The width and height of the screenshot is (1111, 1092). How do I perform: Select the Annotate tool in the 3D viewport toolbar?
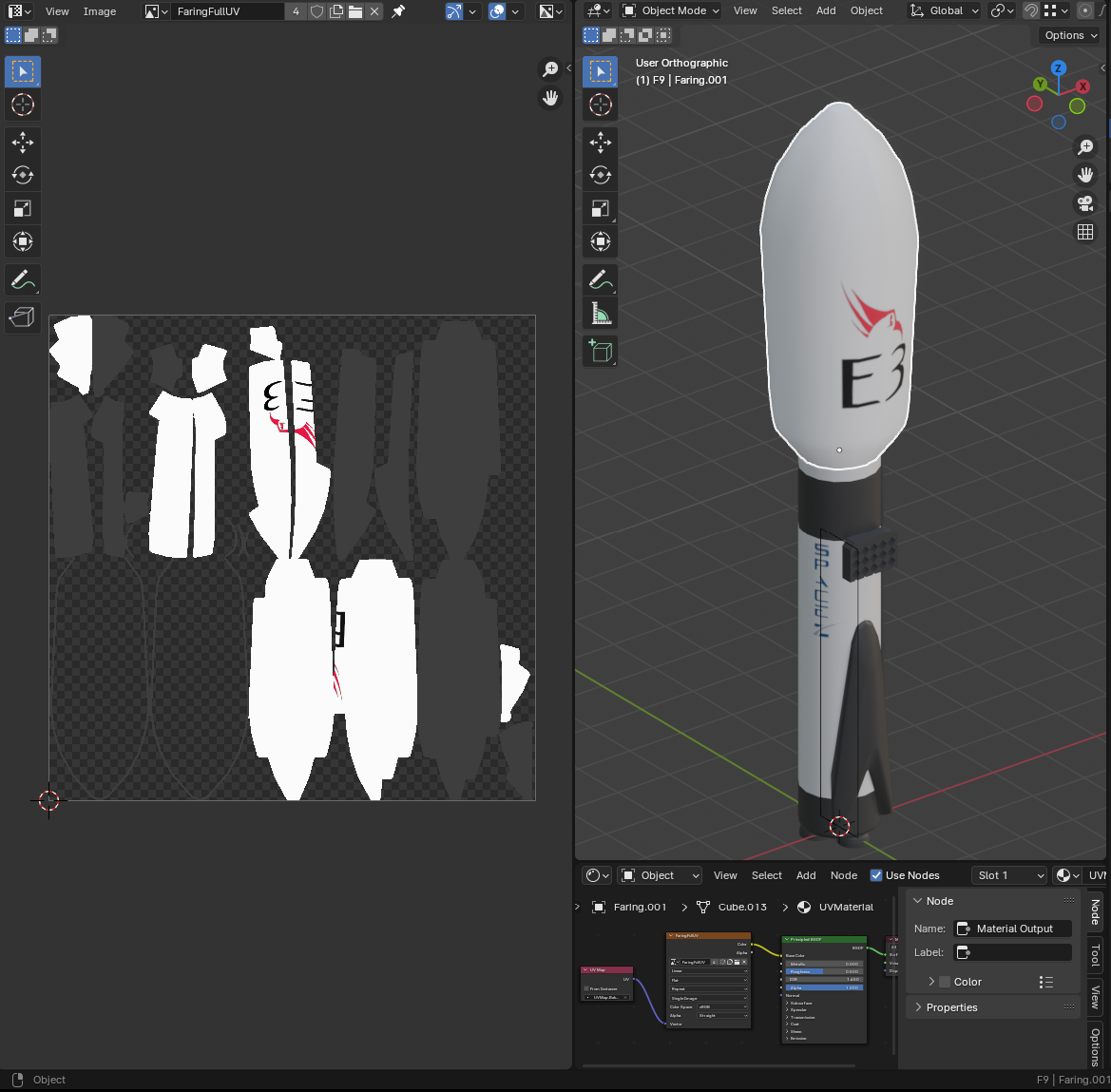[x=600, y=279]
